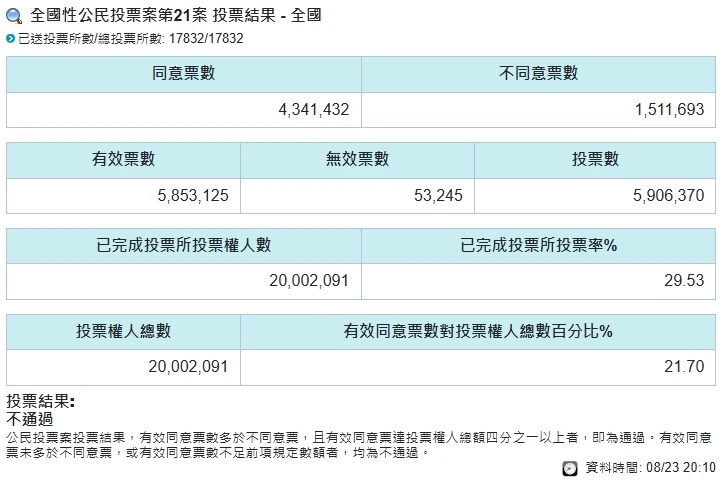Click the 無效票數 header cell
The width and height of the screenshot is (726, 484).
coord(357,159)
